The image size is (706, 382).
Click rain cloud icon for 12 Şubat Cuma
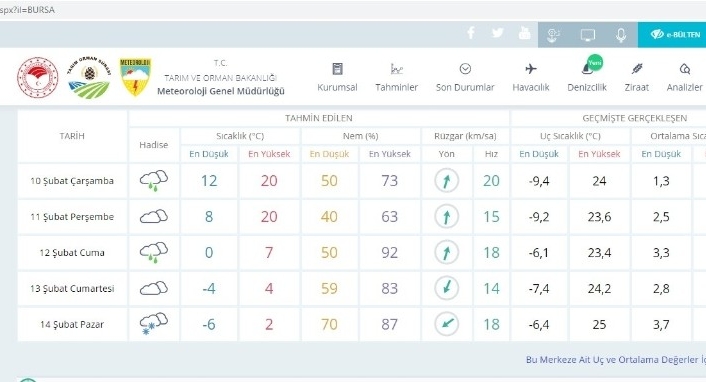[x=154, y=253]
